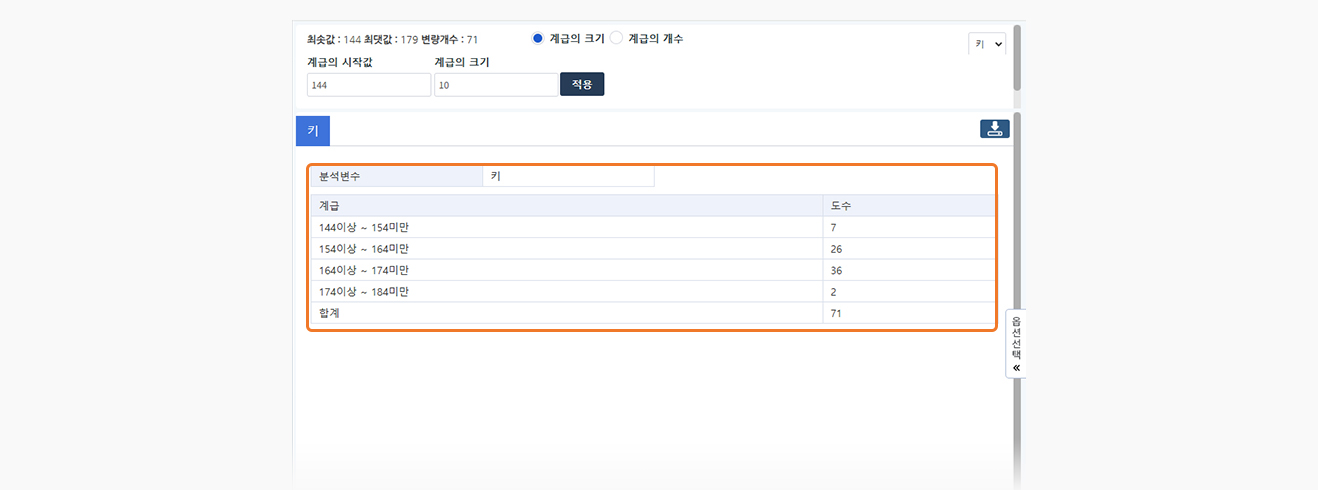The width and height of the screenshot is (1318, 490).
Task: Click the frequency value 36 cell
Action: pos(908,270)
